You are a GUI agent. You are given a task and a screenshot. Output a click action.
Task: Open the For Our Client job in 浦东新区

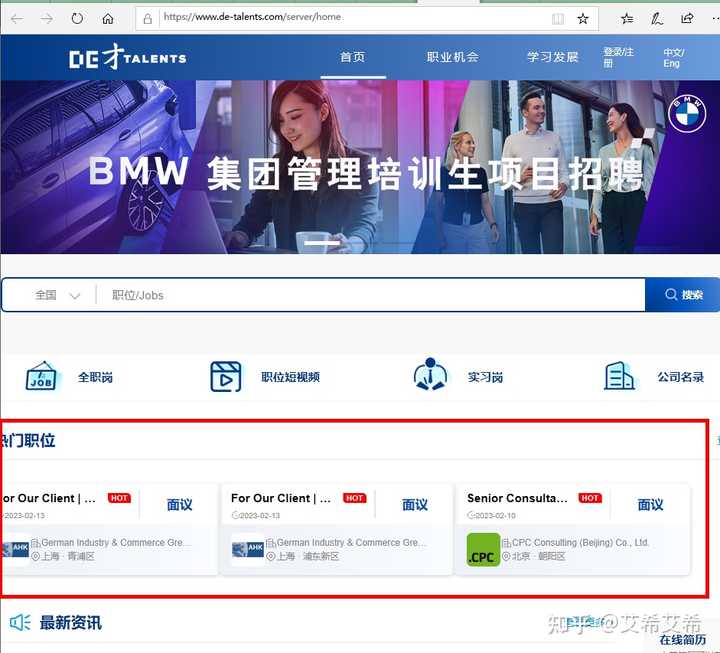281,498
